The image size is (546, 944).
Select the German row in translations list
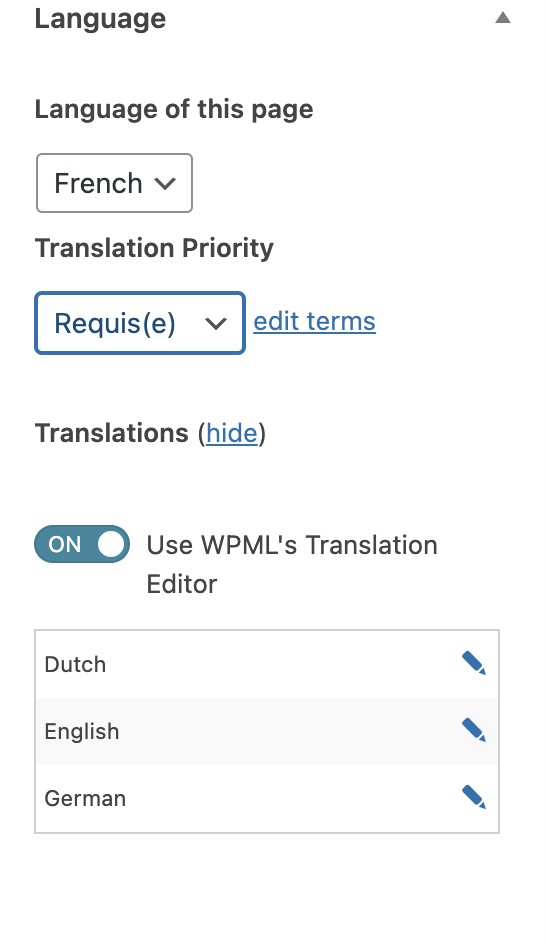tap(267, 798)
